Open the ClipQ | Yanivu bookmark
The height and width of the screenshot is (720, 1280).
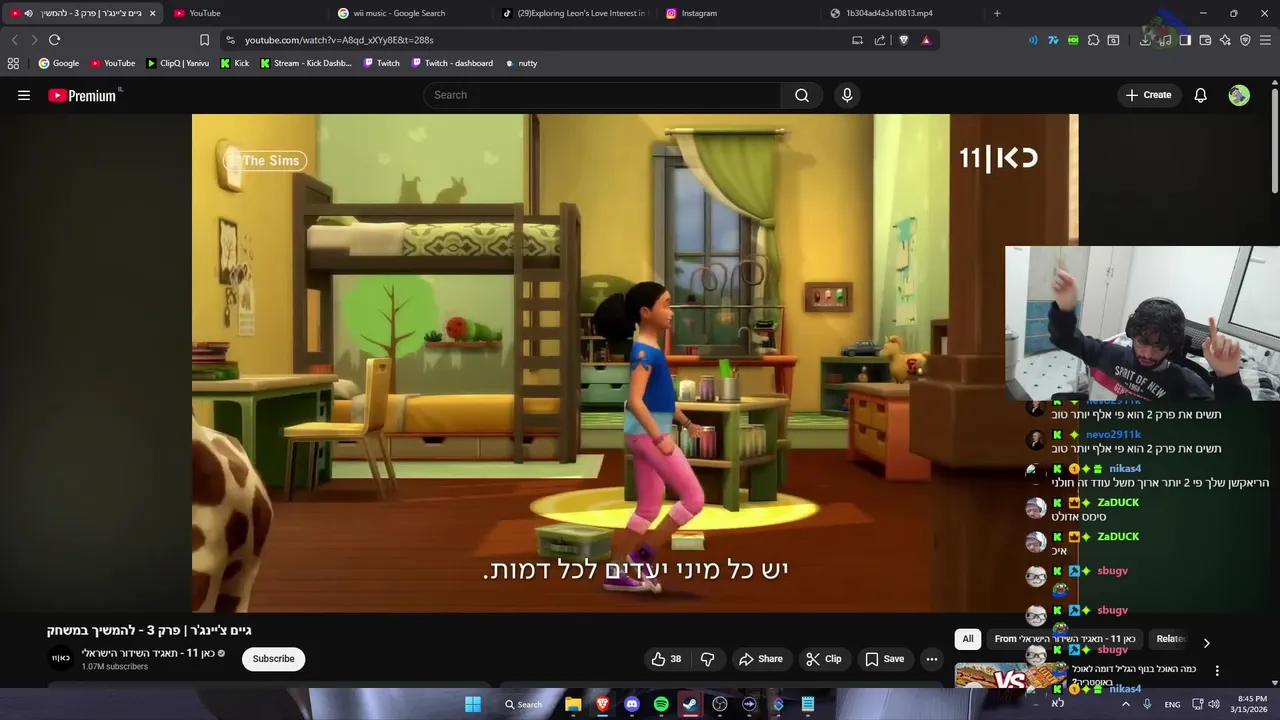click(x=178, y=63)
